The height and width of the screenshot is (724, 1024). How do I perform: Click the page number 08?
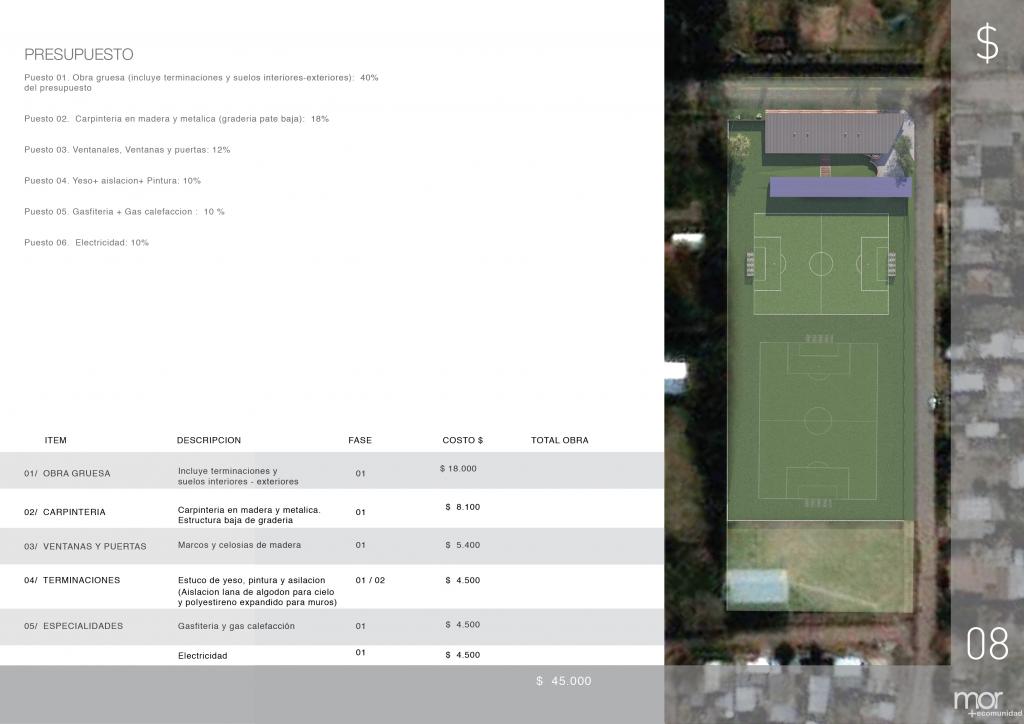click(x=987, y=645)
